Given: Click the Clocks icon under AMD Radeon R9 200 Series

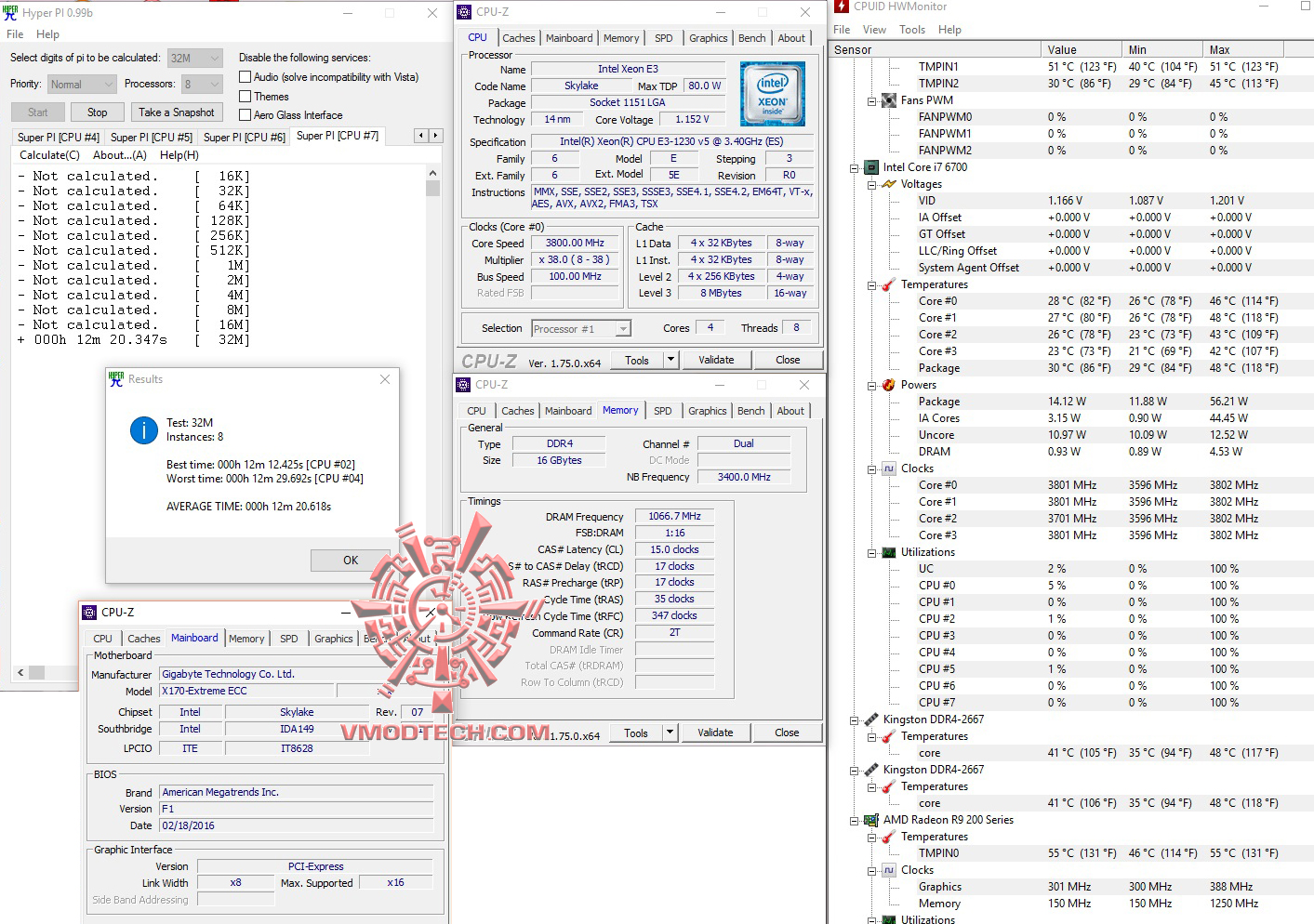Looking at the screenshot, I should (x=889, y=870).
